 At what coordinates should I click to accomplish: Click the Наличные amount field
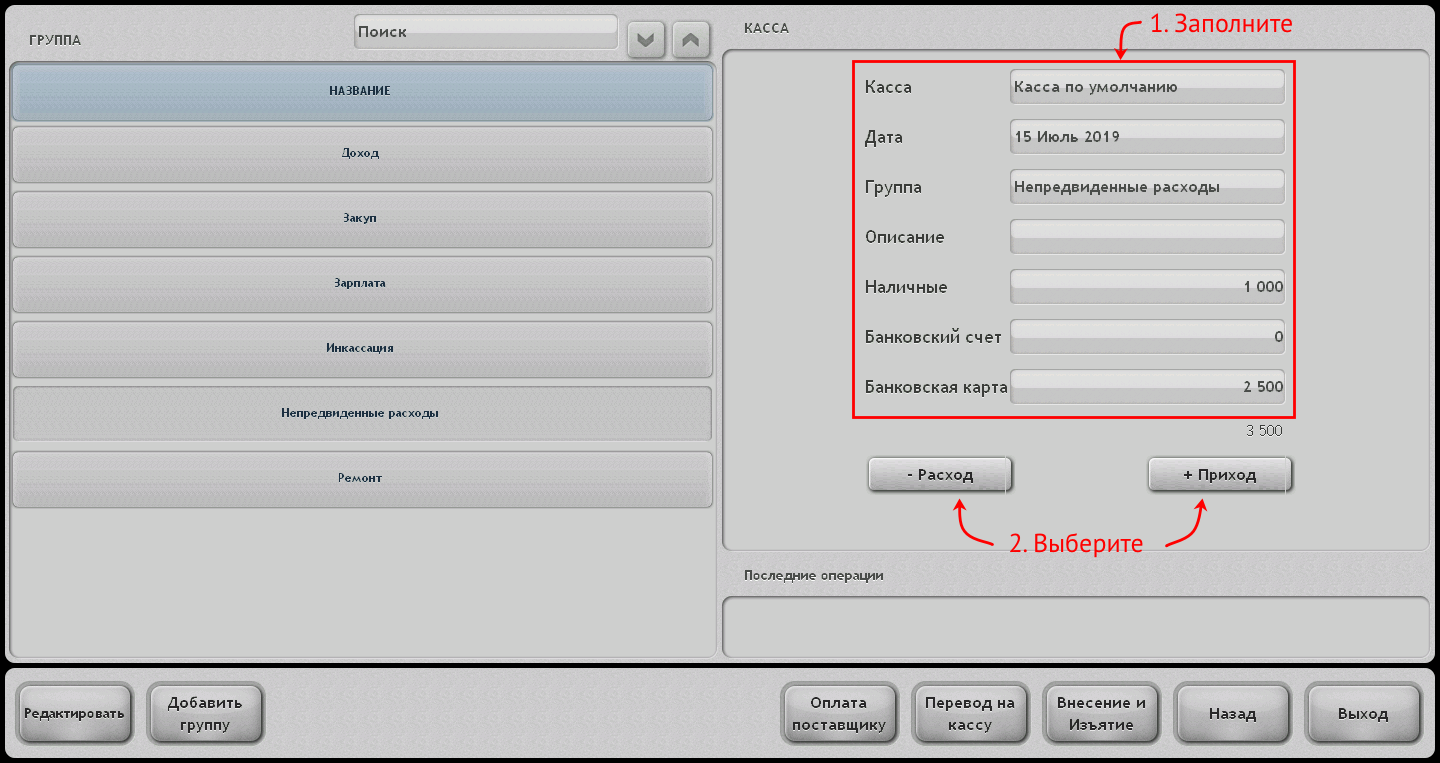(x=1147, y=287)
